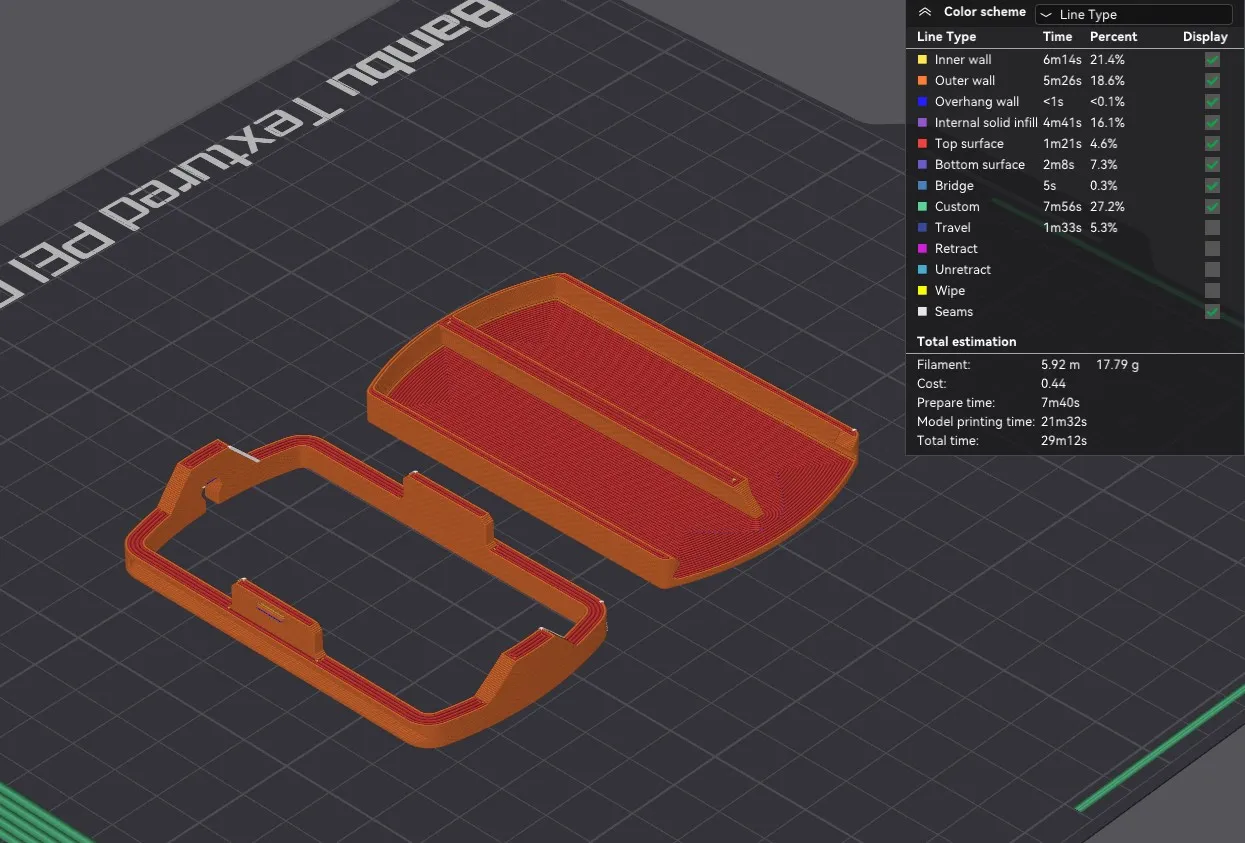Click the green Custom color swatch
1245x843 pixels.
click(923, 207)
